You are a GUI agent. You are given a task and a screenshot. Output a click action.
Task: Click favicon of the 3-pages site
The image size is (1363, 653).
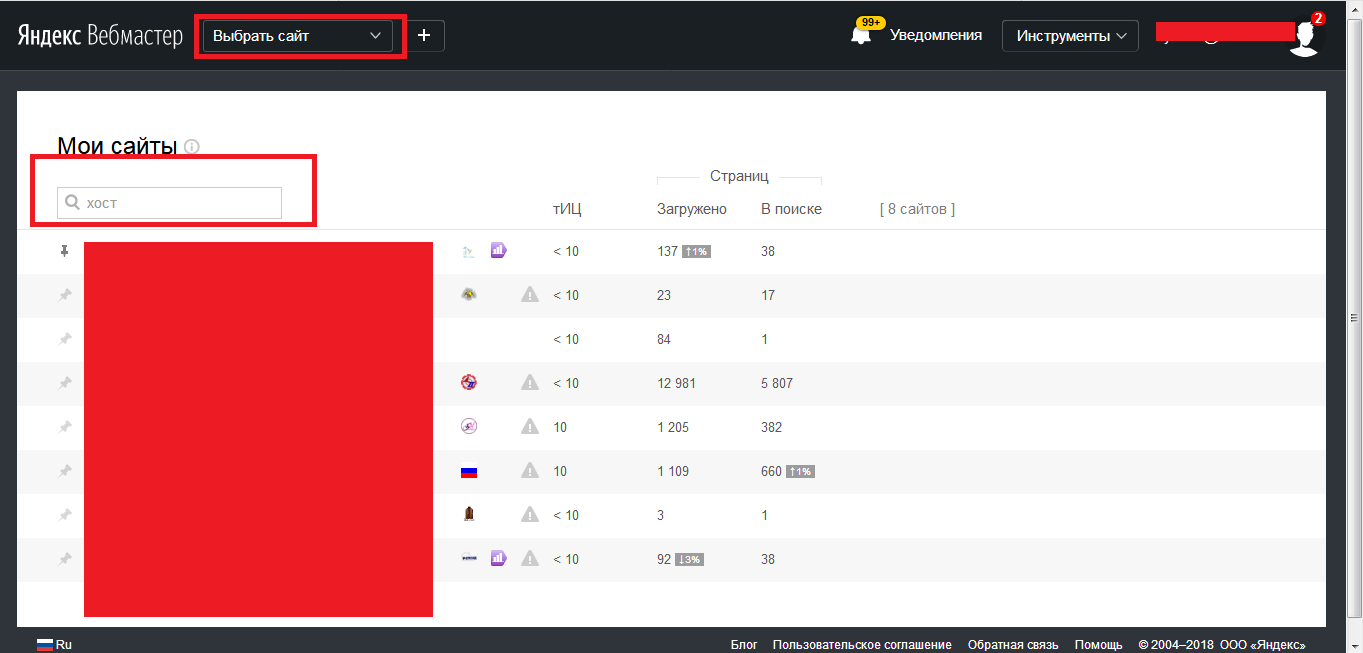(469, 514)
